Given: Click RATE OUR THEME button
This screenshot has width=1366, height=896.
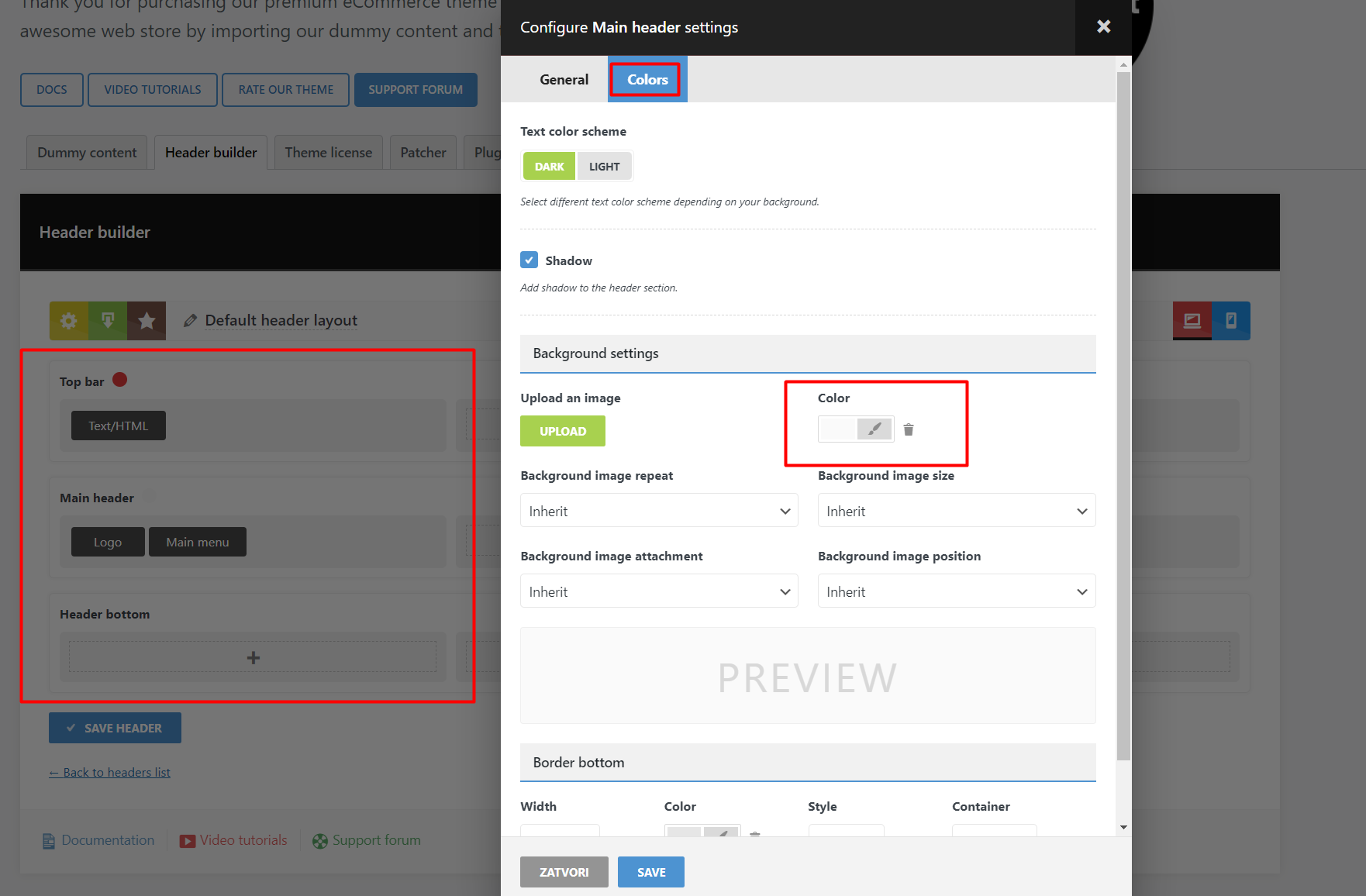Looking at the screenshot, I should click(286, 90).
